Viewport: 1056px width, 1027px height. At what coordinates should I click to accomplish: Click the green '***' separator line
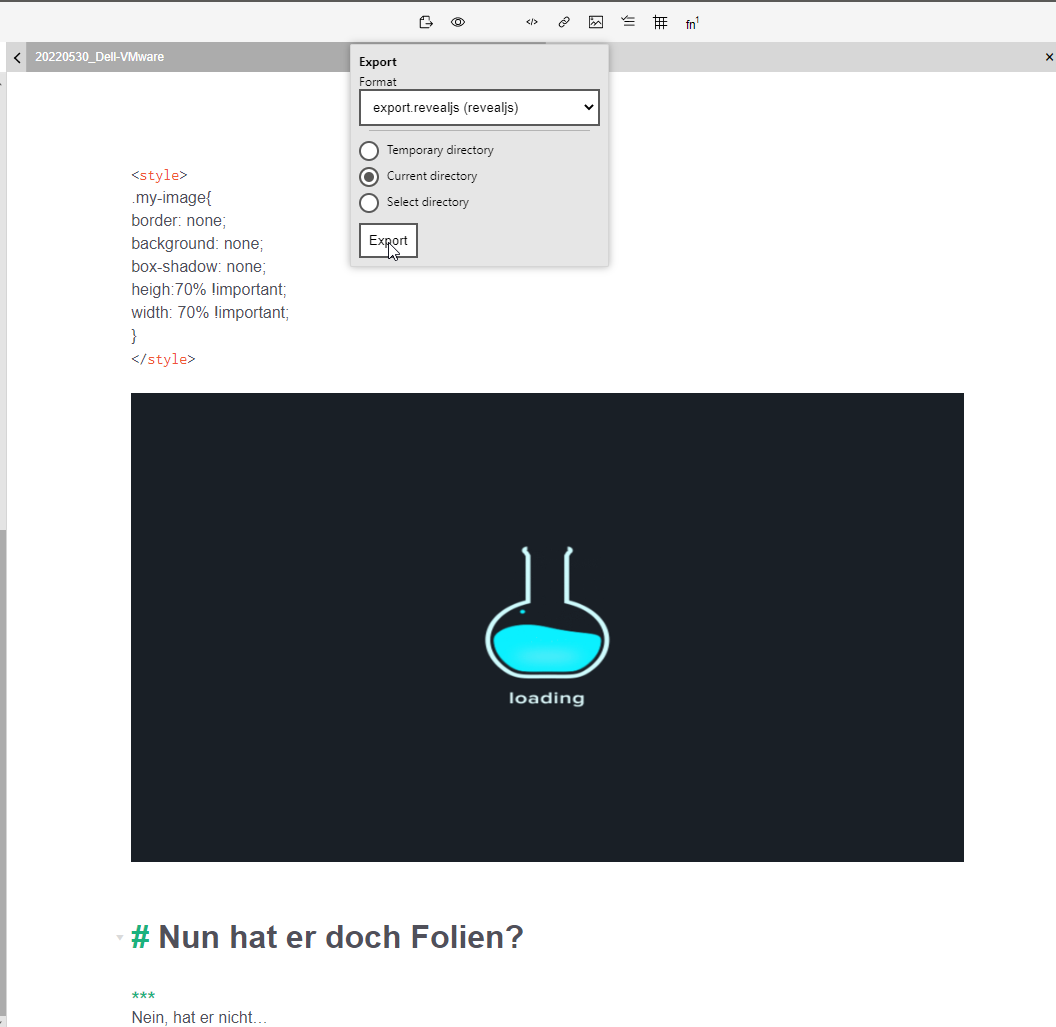point(143,995)
